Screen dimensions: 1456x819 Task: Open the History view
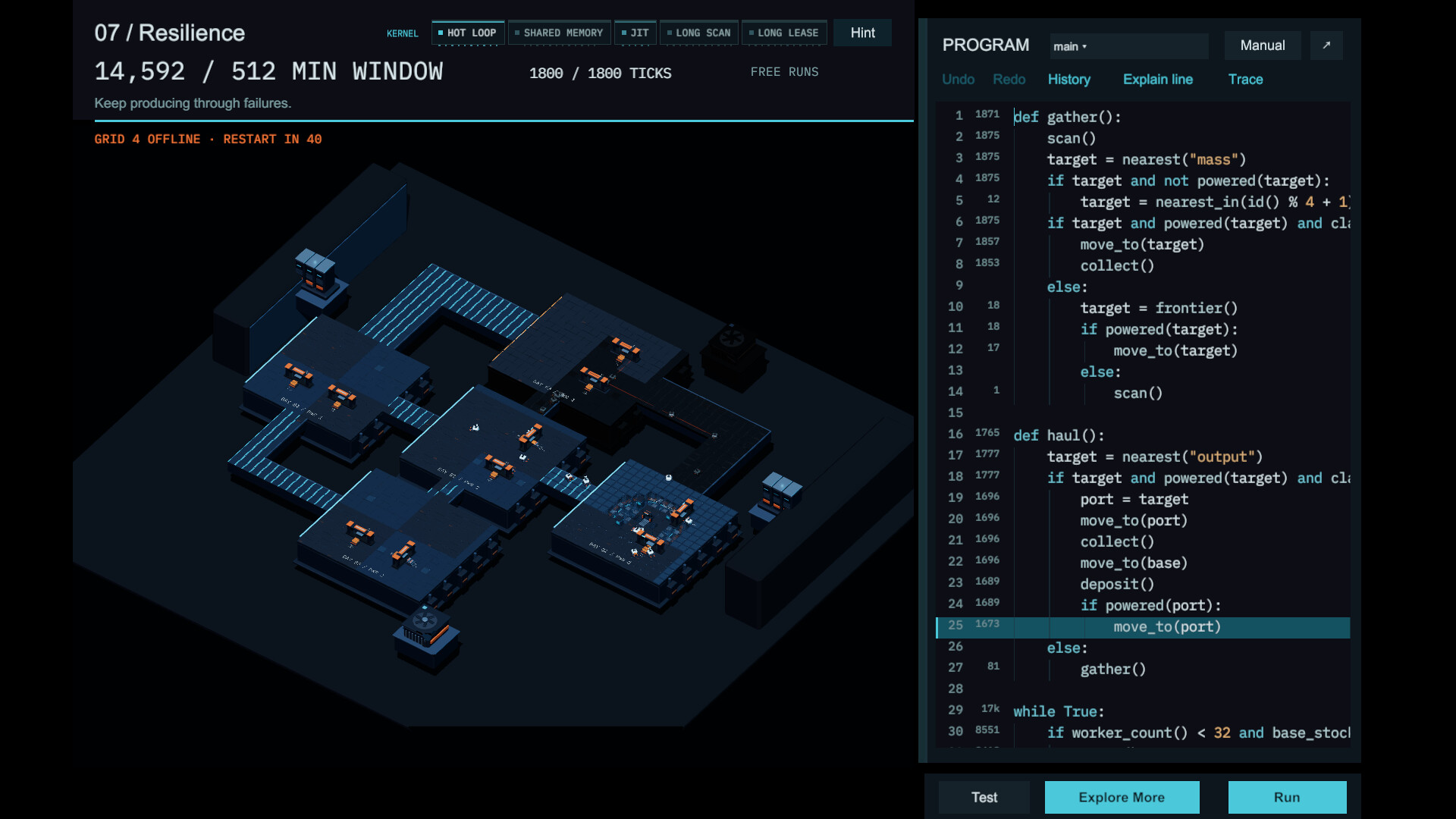pyautogui.click(x=1069, y=79)
